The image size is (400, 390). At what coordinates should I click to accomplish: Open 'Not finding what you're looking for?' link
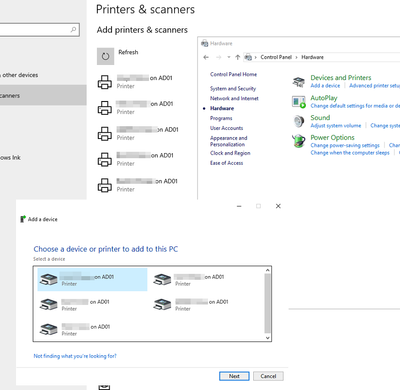point(75,356)
